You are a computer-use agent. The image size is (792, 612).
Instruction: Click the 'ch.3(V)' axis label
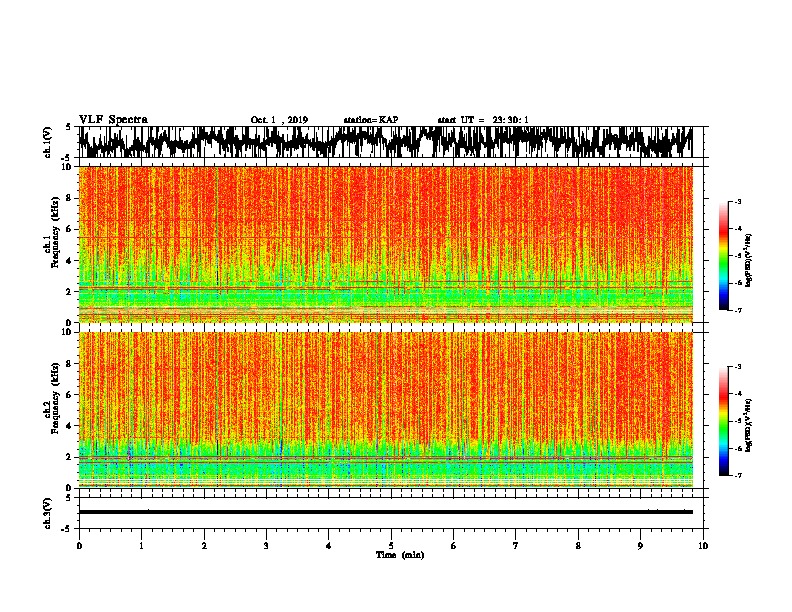point(48,514)
